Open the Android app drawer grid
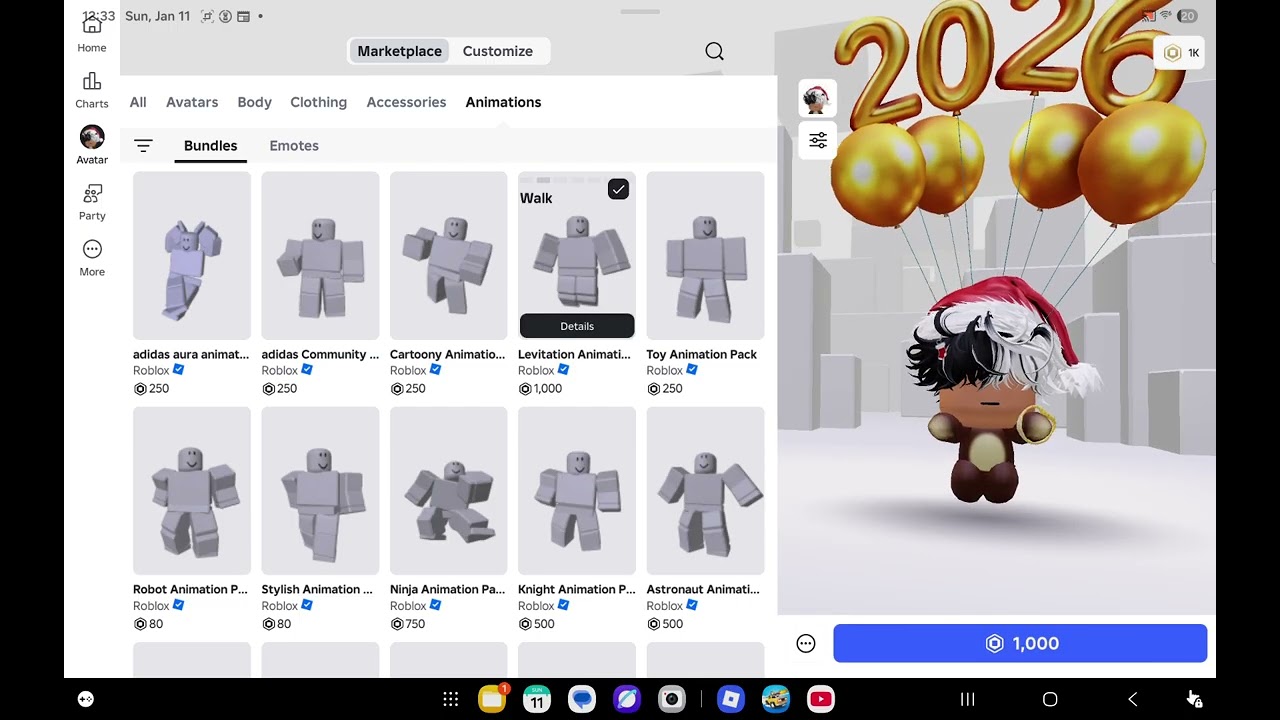 (x=451, y=700)
